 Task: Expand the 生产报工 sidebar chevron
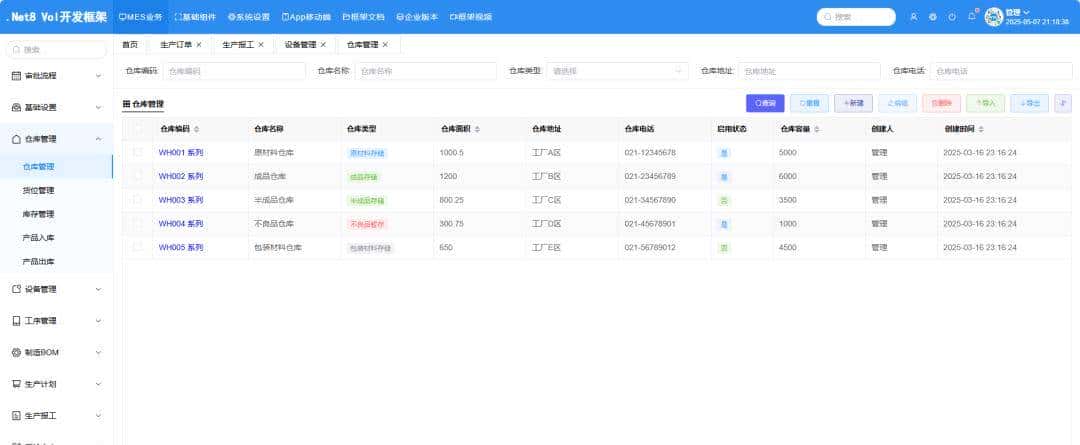(98, 416)
